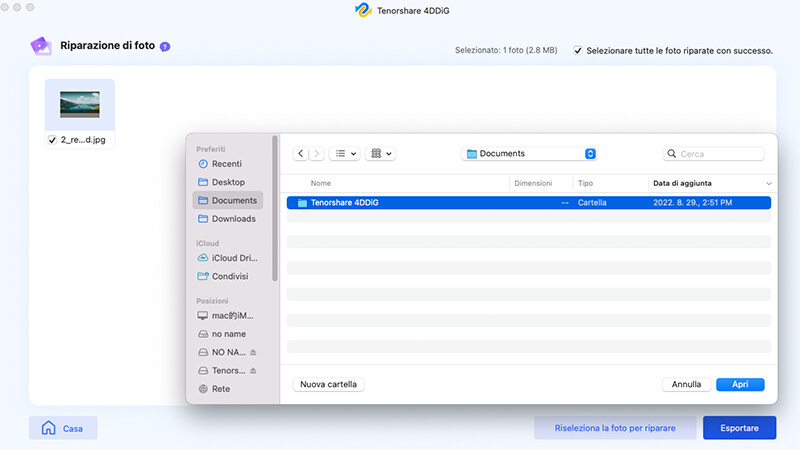Click the Riparazione di foto photo icon

pyautogui.click(x=41, y=46)
